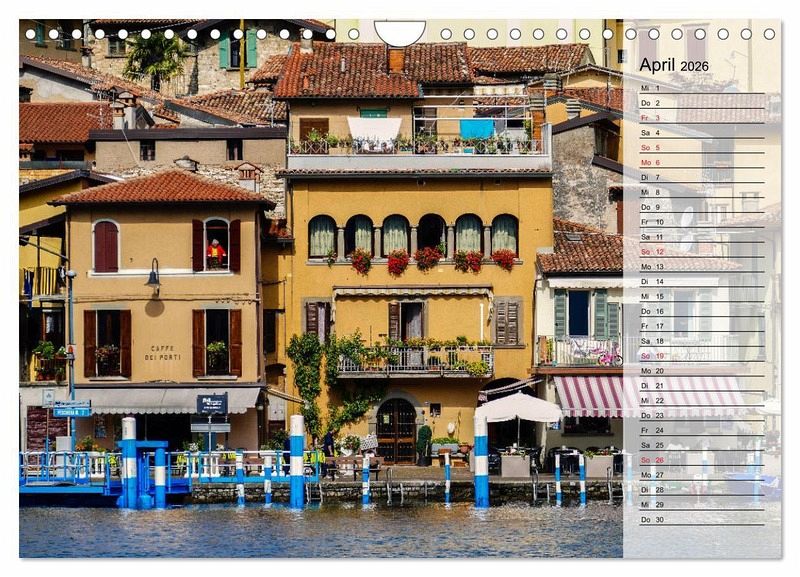Pick the red holiday row 'Fr 3'
Viewport: 800px width, 577px height.
702,118
